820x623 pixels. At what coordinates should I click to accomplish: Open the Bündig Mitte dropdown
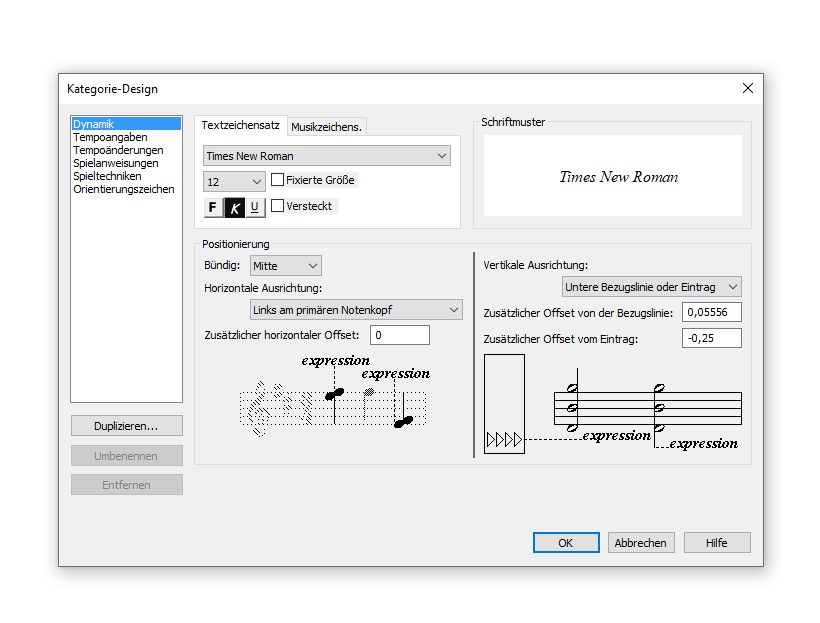point(286,266)
